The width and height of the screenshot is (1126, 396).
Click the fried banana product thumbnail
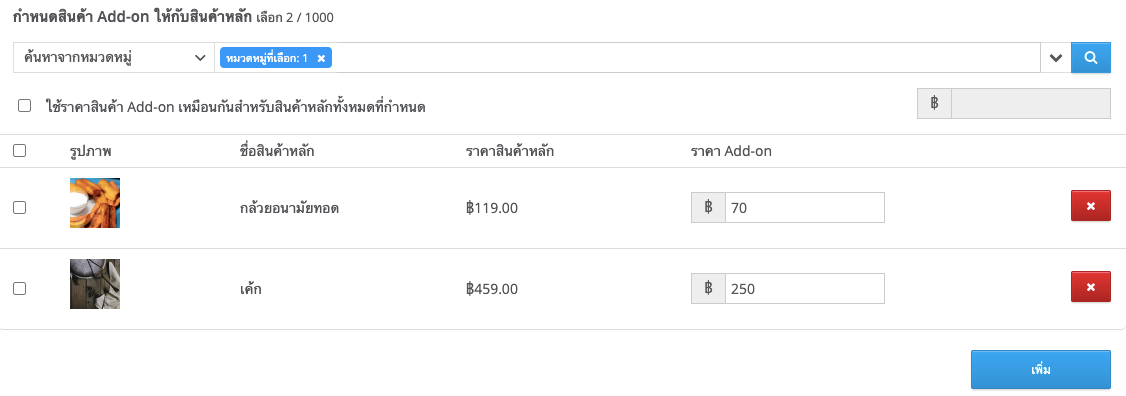[x=95, y=203]
